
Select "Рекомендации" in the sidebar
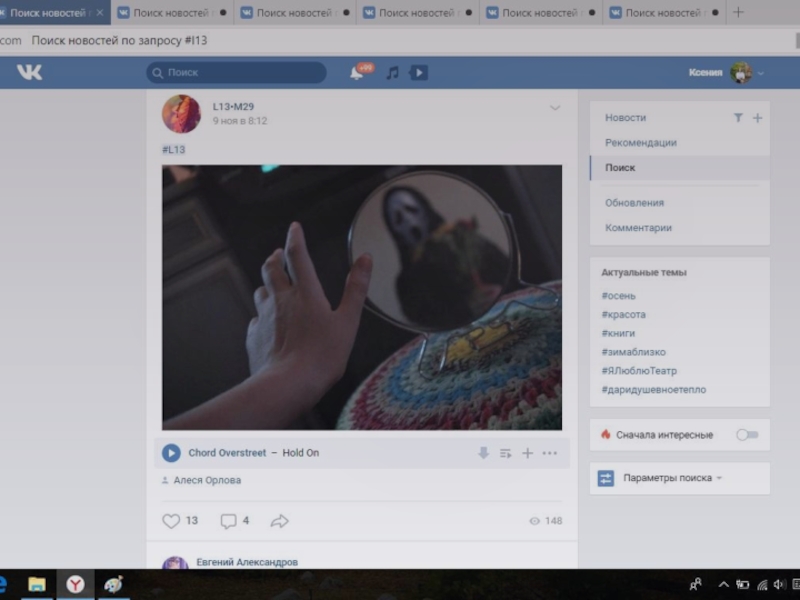[641, 143]
